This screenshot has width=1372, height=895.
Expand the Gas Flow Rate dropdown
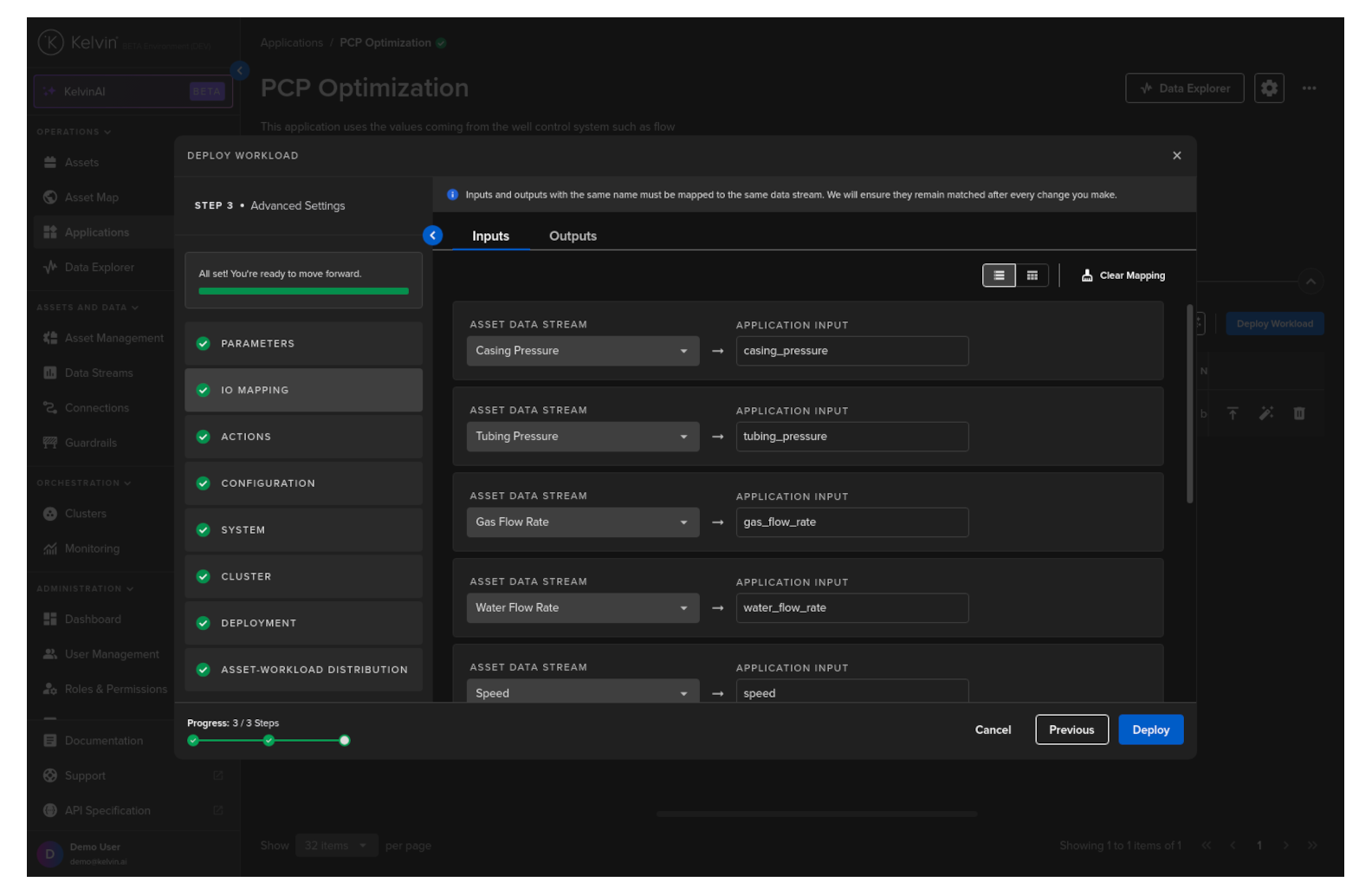tap(582, 522)
